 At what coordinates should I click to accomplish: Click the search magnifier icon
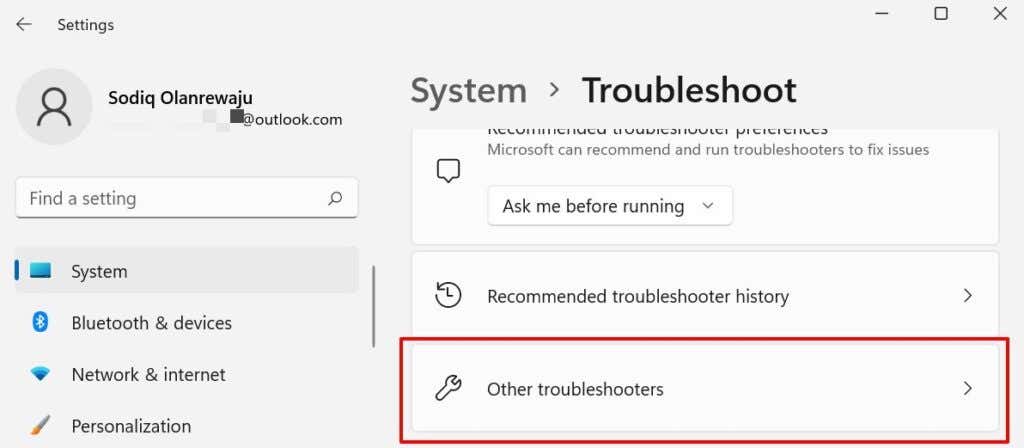pos(335,198)
